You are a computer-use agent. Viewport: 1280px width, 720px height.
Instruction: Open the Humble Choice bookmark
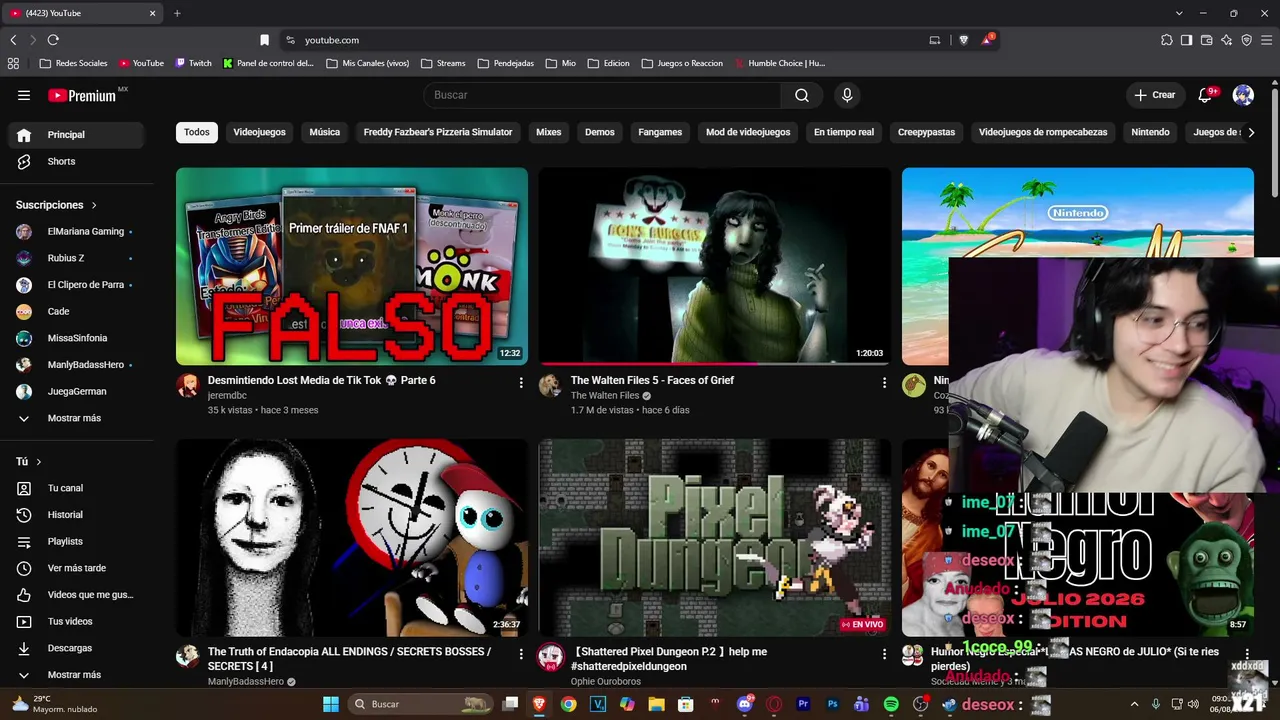[780, 63]
